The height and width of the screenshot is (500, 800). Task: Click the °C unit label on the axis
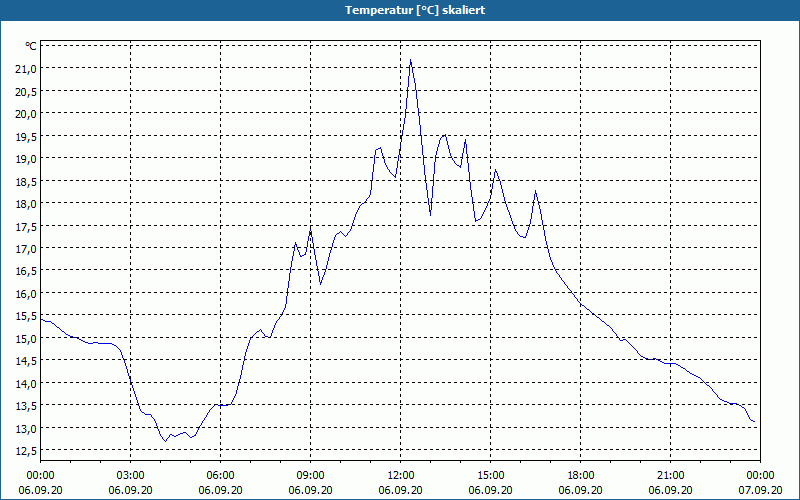tap(31, 46)
